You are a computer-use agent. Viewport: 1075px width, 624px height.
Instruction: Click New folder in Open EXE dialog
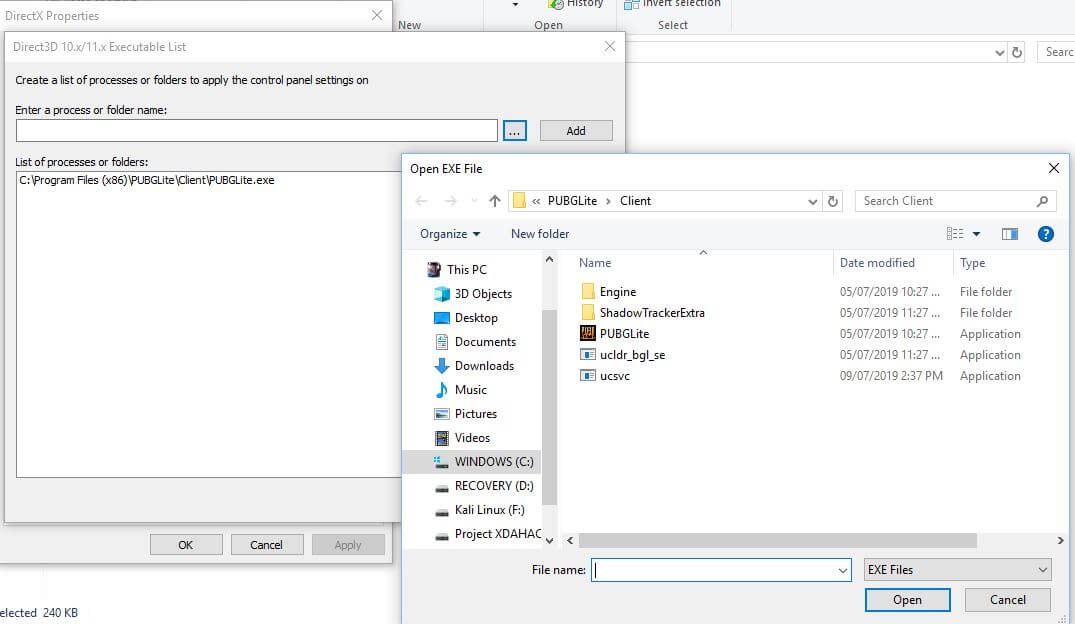[540, 234]
